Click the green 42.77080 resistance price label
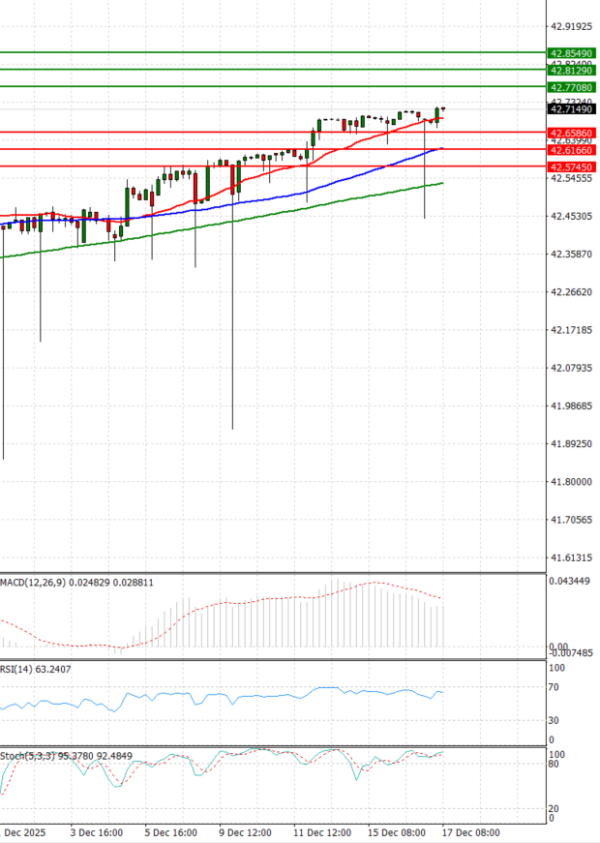 [572, 88]
